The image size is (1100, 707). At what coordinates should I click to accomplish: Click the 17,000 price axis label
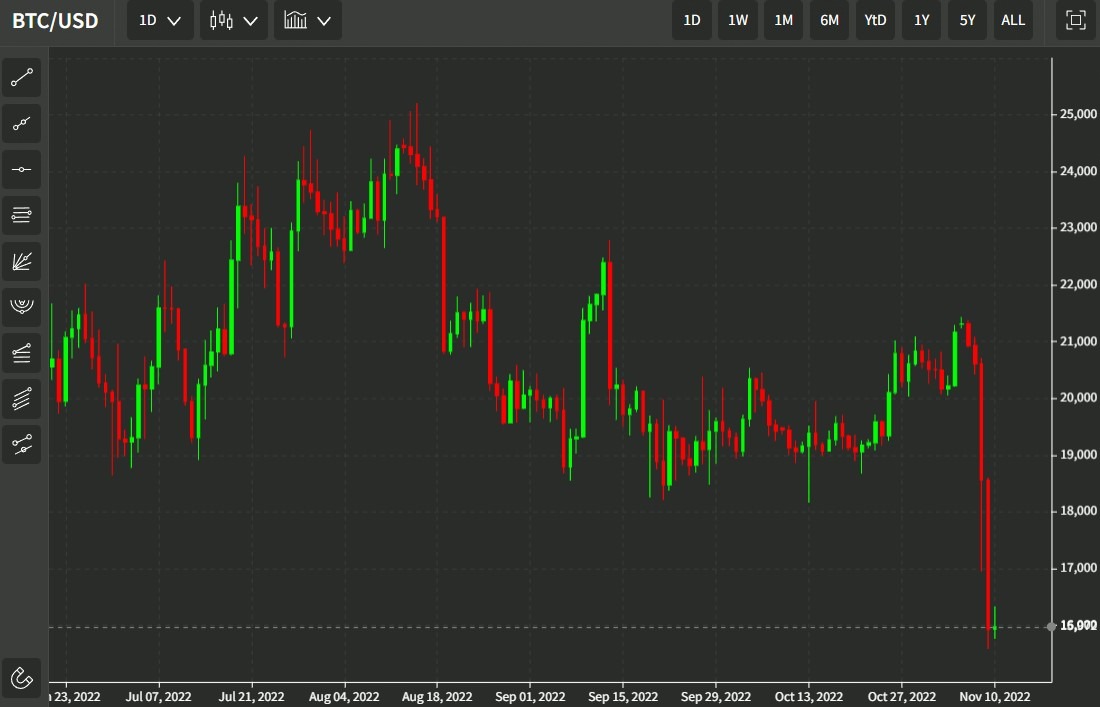(x=1078, y=568)
